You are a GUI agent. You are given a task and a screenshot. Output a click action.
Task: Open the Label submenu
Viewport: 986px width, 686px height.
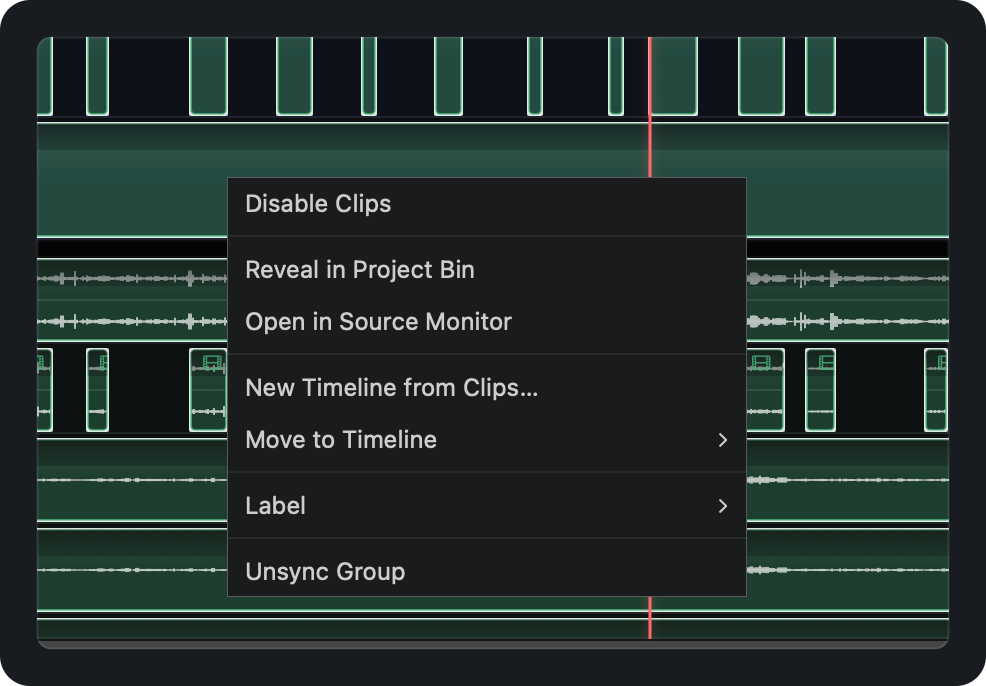pos(487,506)
